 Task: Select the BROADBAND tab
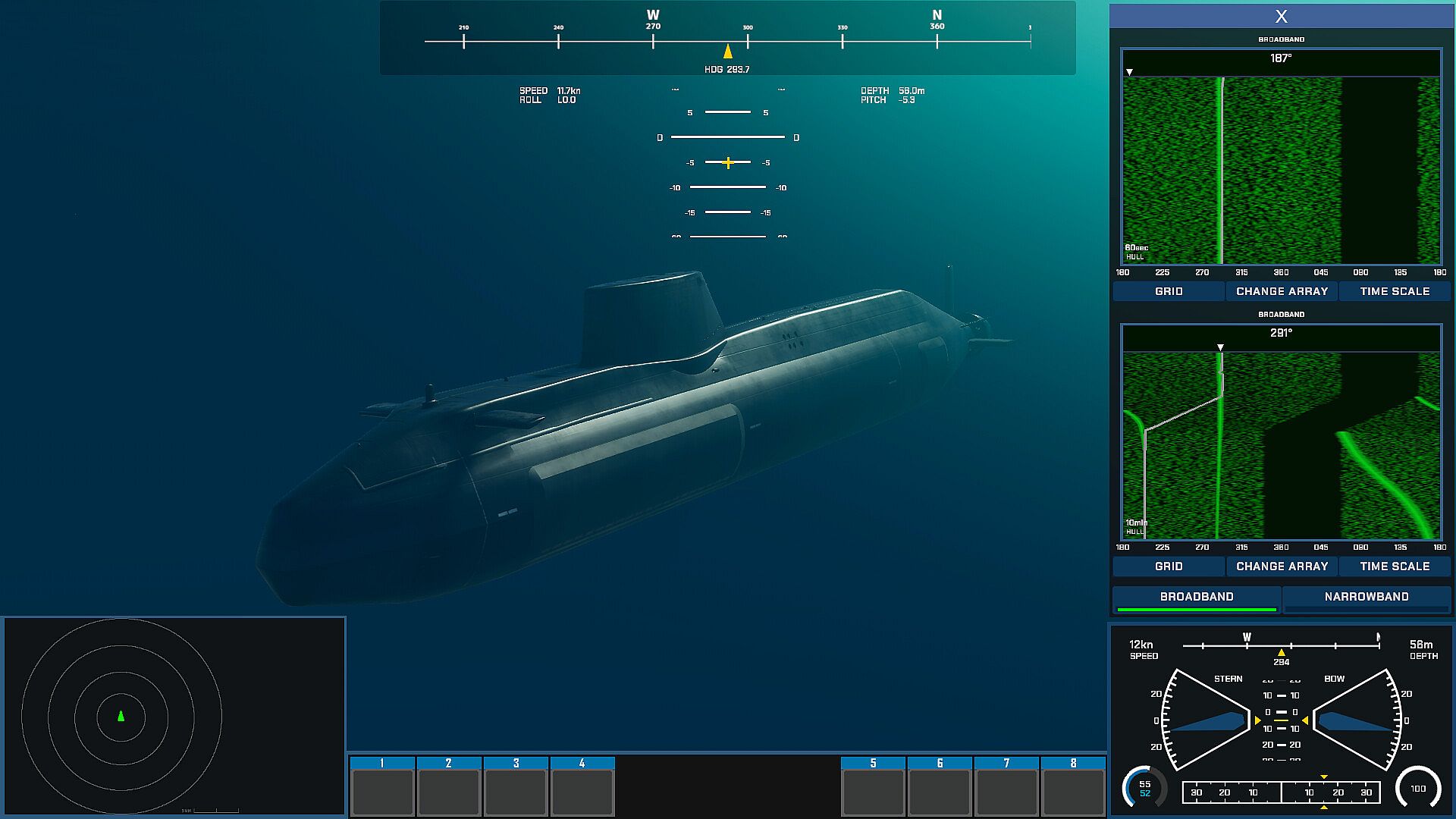coord(1197,597)
